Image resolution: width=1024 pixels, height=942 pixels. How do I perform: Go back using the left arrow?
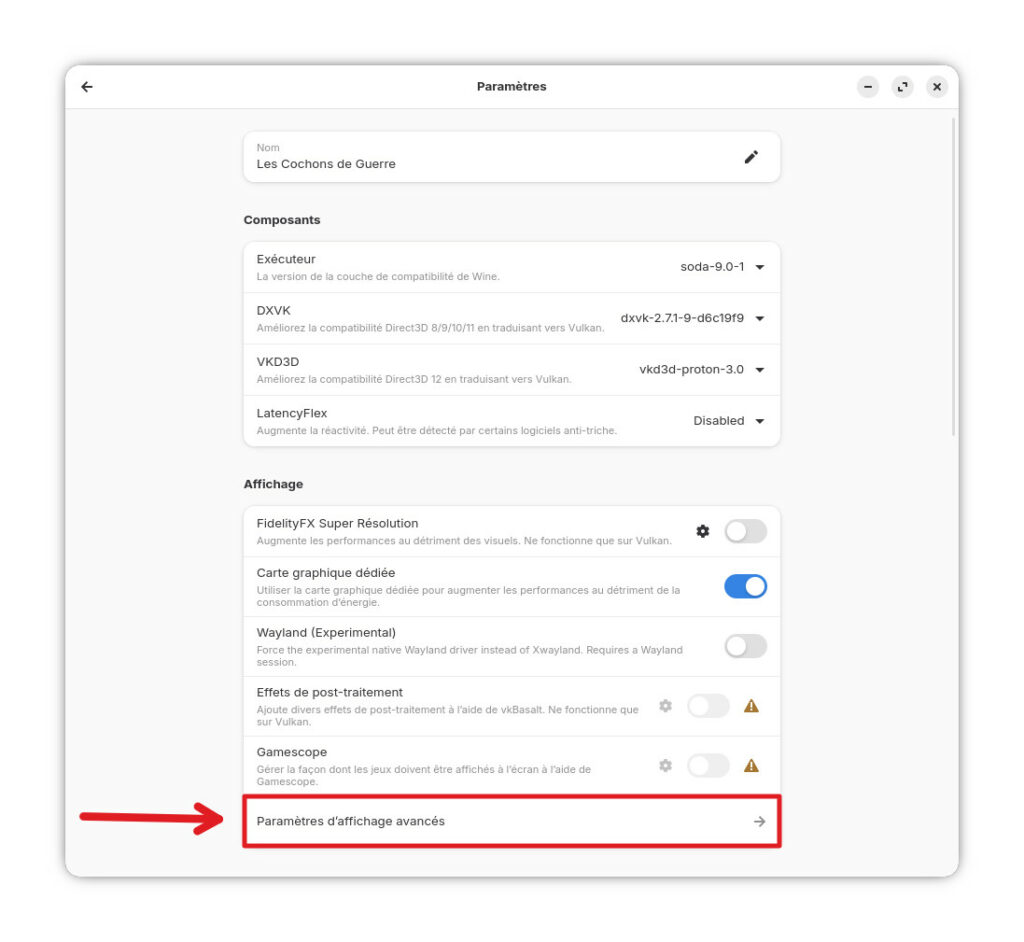87,87
